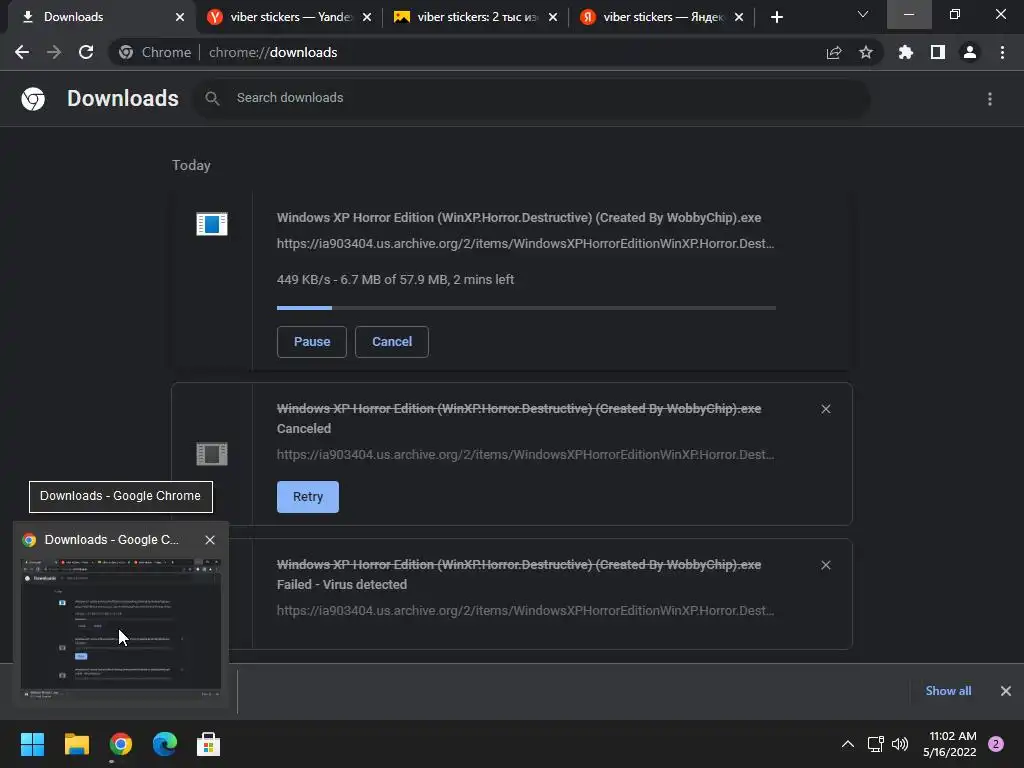Viewport: 1024px width, 768px height.
Task: Open the Chrome profile avatar
Action: (x=970, y=52)
